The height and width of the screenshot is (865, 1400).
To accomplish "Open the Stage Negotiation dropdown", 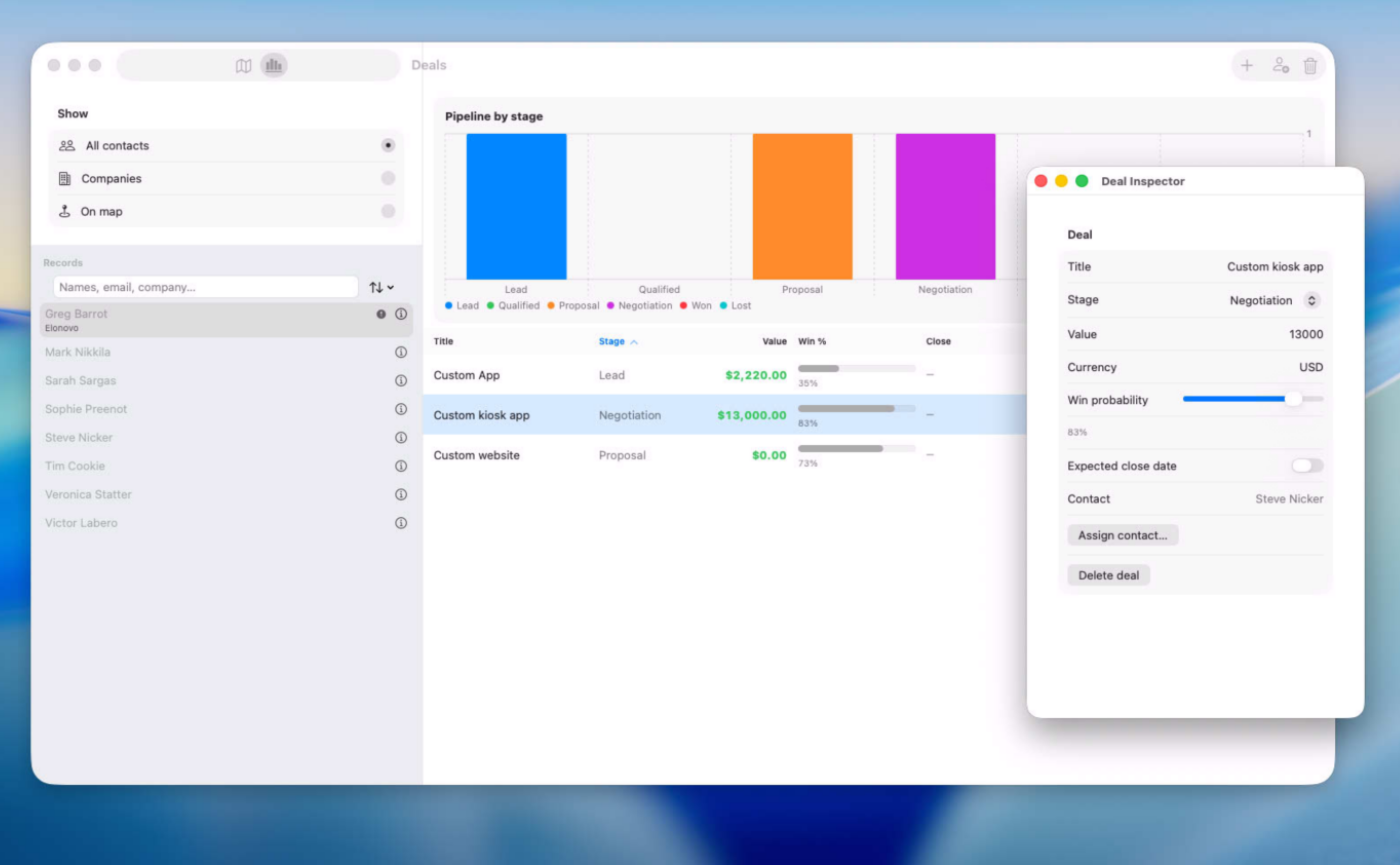I will tap(1312, 300).
